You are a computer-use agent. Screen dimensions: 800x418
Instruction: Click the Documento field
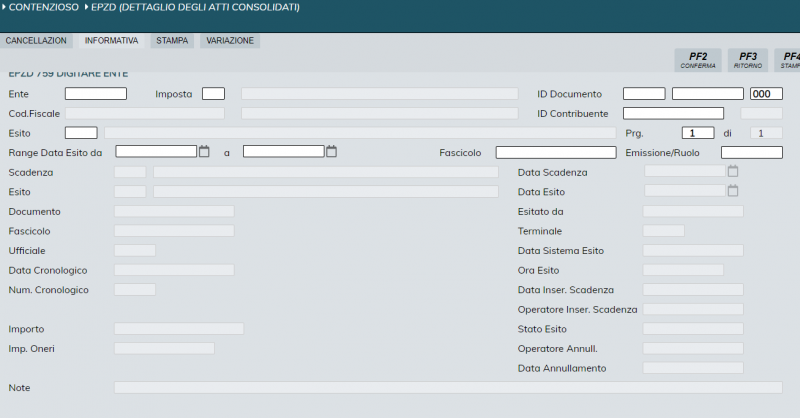click(x=174, y=211)
